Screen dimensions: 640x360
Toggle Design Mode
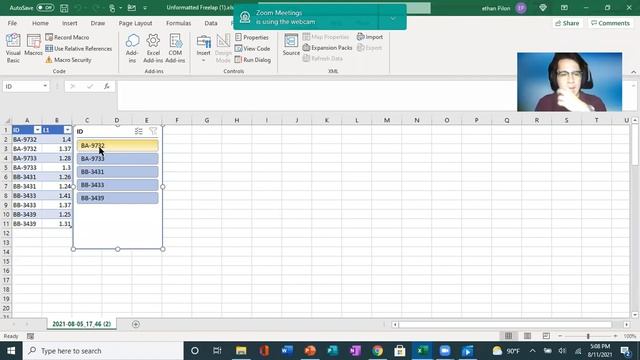click(x=223, y=48)
